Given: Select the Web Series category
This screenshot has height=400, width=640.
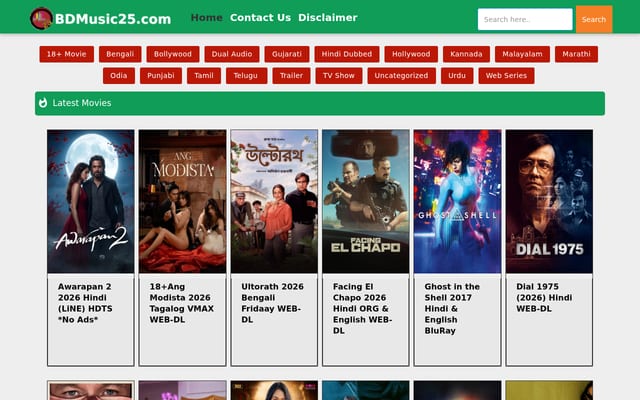Looking at the screenshot, I should [506, 76].
